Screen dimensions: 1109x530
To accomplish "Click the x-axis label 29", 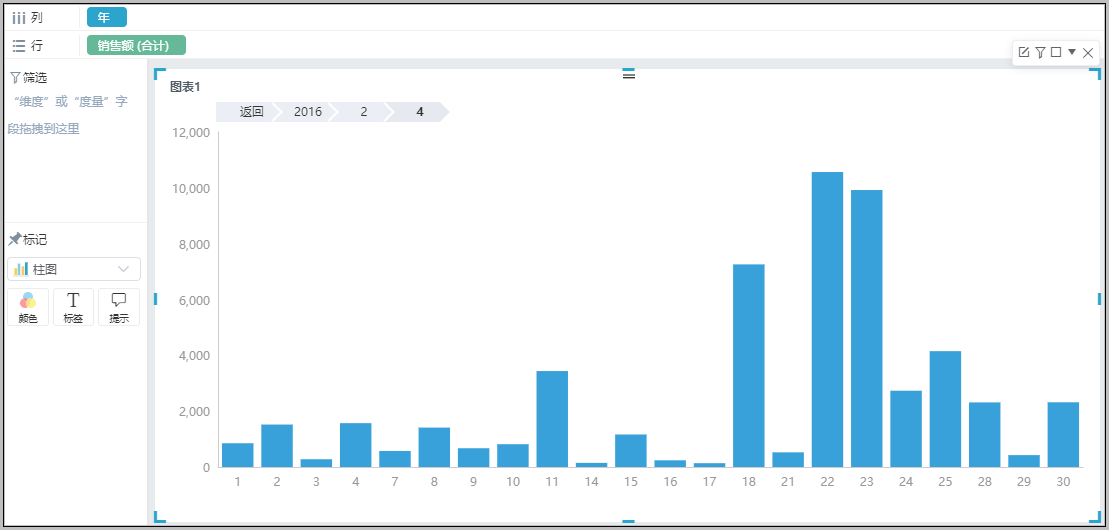I will pos(1023,482).
